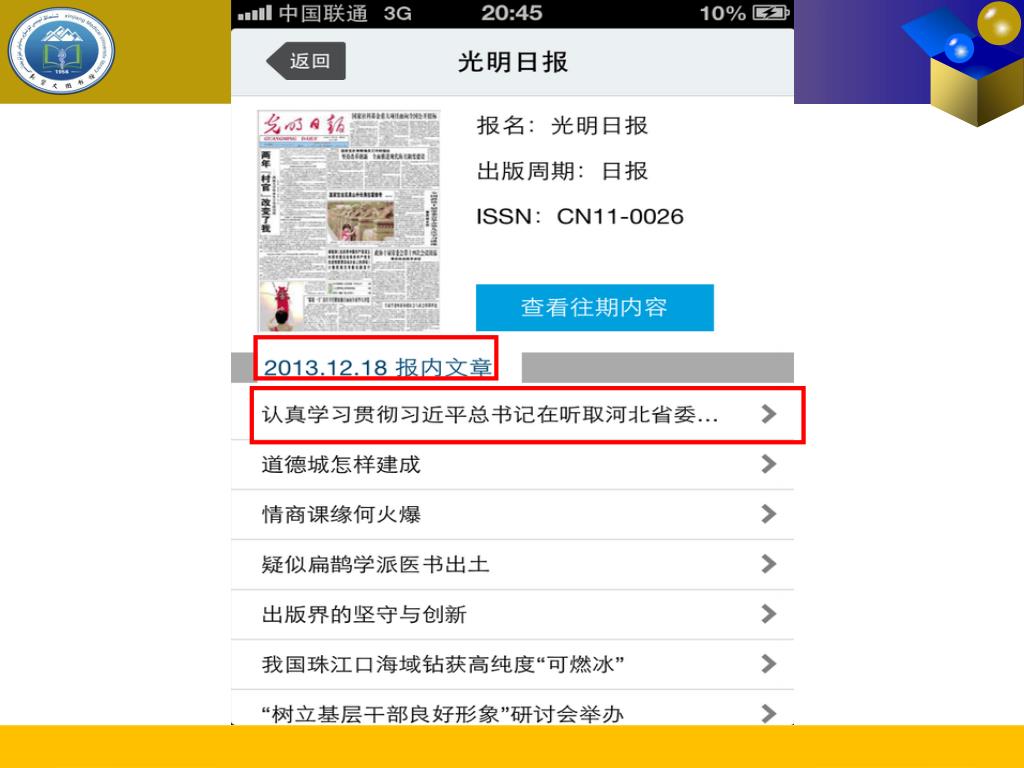Open article 认真学习贯彻习近平总书记在听取河北省委…

point(513,414)
